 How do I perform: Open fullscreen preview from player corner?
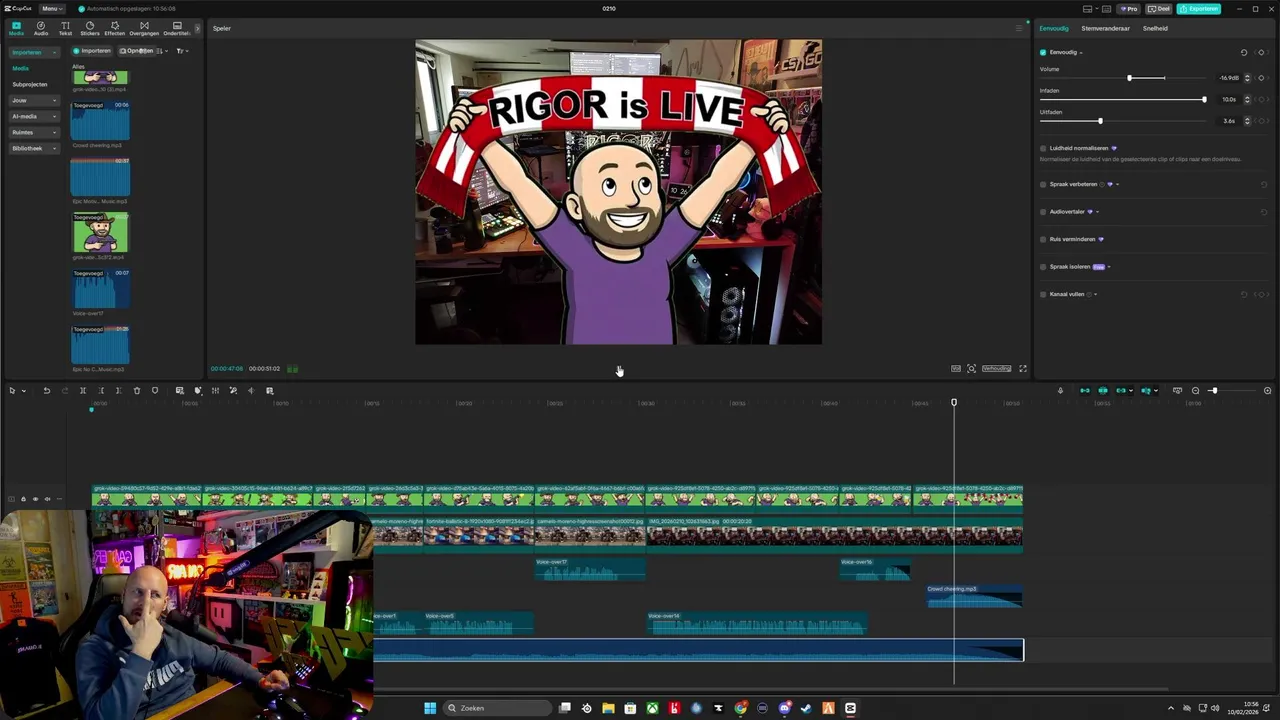coord(1022,368)
